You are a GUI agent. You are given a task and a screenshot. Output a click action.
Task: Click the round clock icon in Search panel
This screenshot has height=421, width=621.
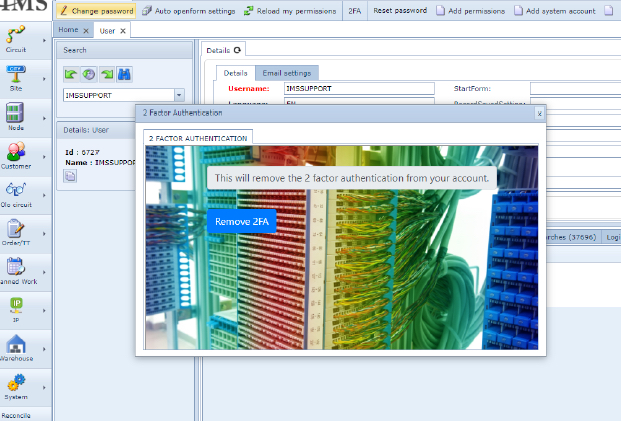tap(89, 74)
